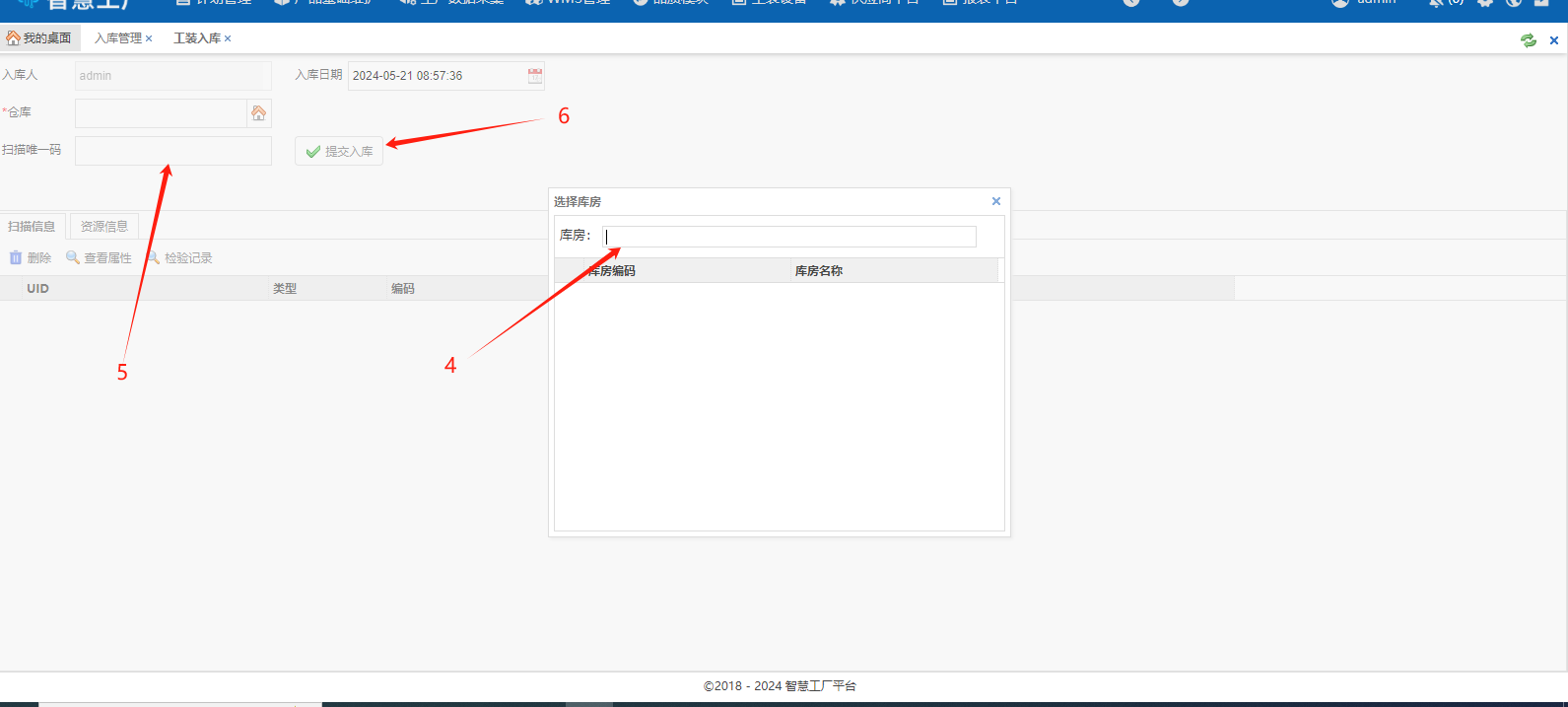Click the green refresh icon in tab bar

[x=1528, y=40]
